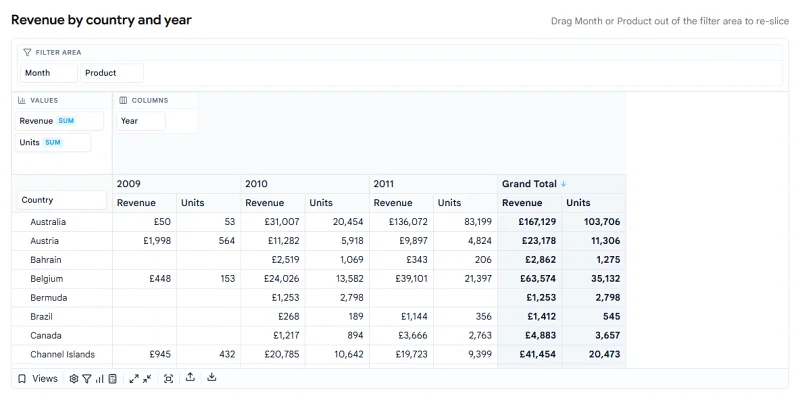This screenshot has width=800, height=400.
Task: Select the Belgium row label
Action: tap(46, 279)
